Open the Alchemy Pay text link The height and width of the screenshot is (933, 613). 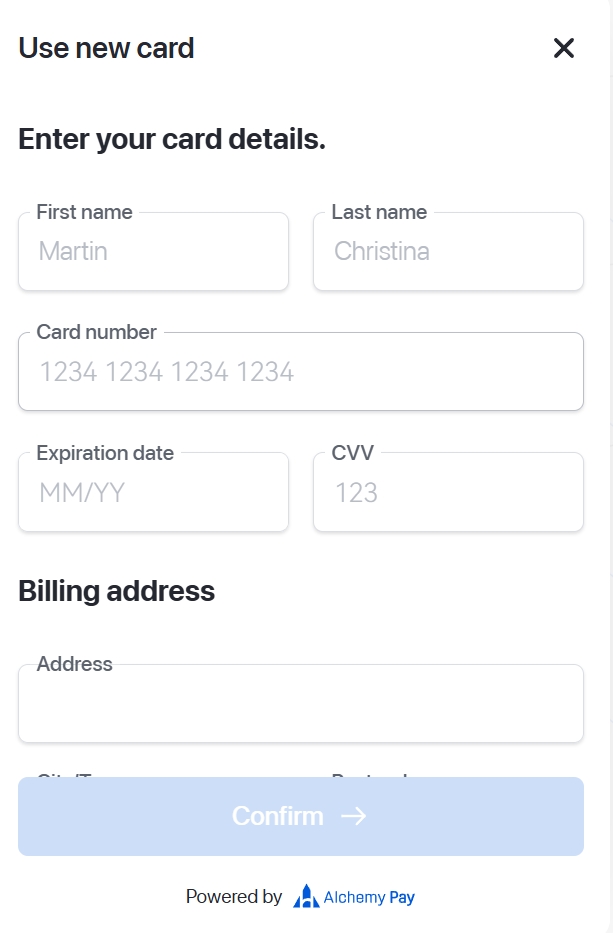point(369,897)
